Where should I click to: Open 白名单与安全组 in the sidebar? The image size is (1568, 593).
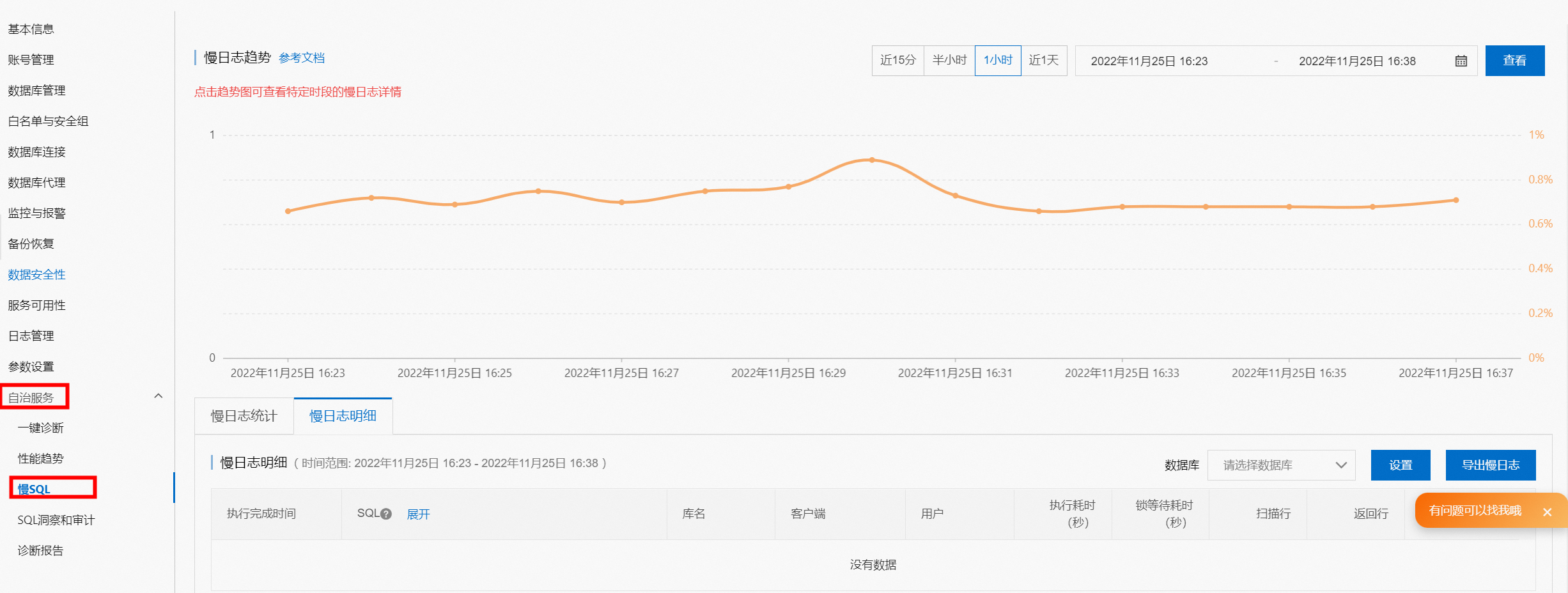click(48, 121)
